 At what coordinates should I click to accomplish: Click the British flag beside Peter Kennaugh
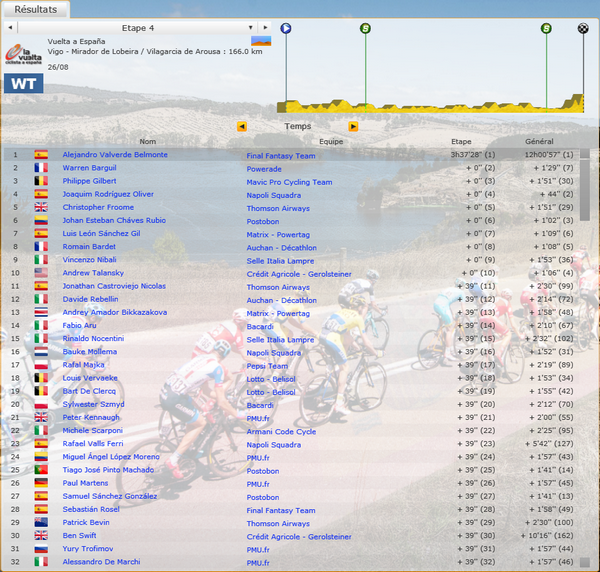[41, 417]
